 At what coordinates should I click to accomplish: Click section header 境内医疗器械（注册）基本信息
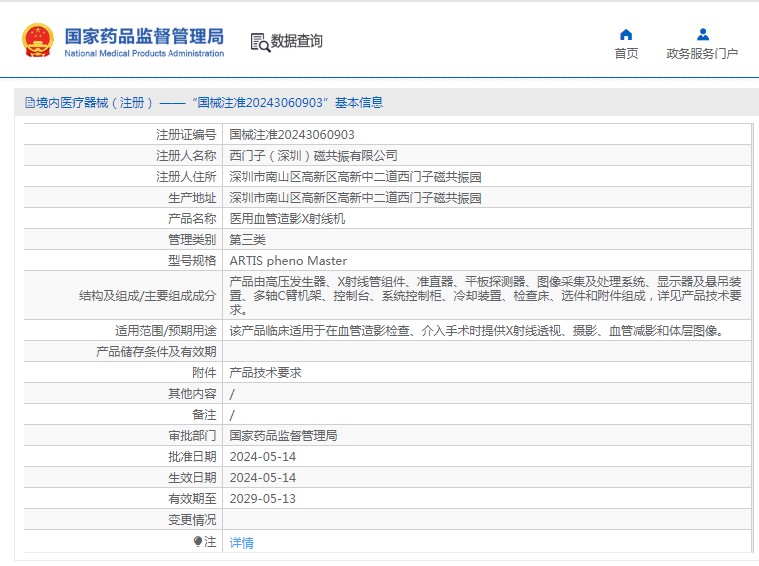point(204,103)
